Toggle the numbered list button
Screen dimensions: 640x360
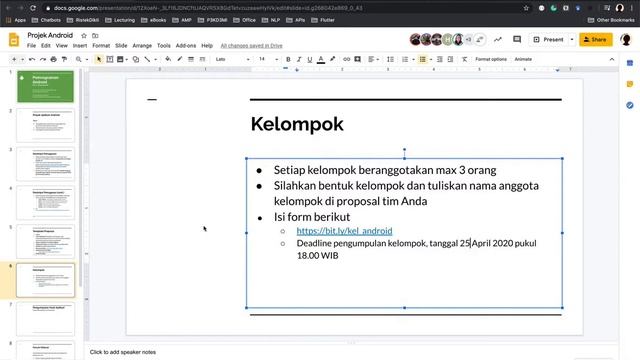[405, 60]
